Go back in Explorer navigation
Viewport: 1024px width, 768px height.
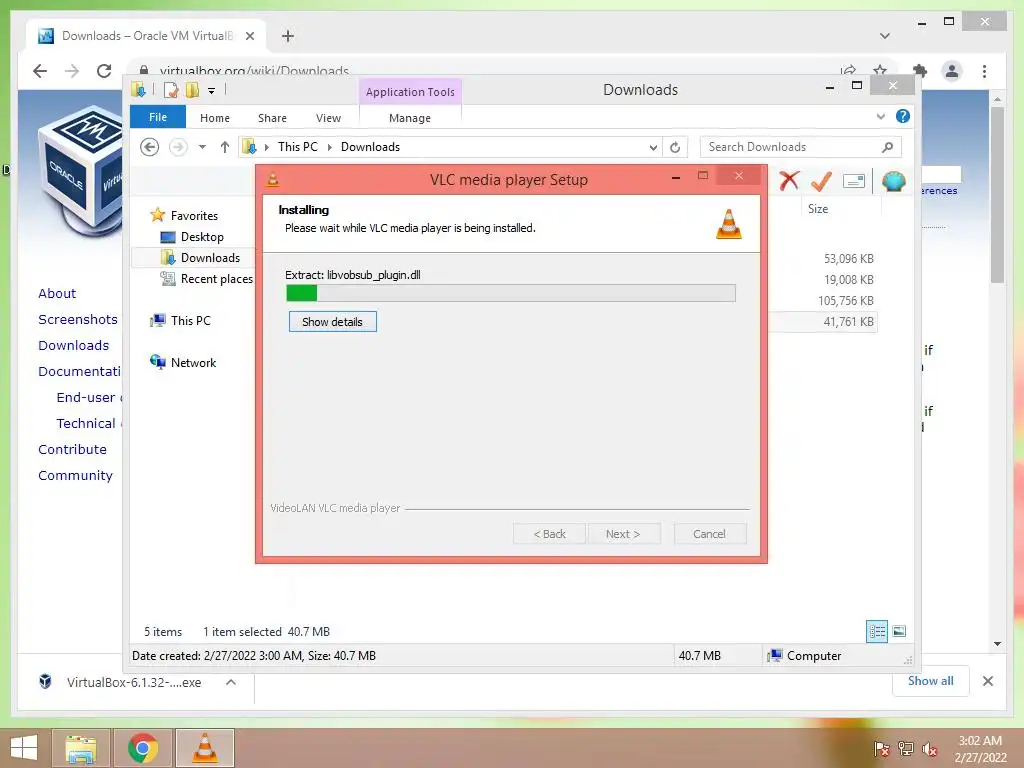[x=150, y=147]
